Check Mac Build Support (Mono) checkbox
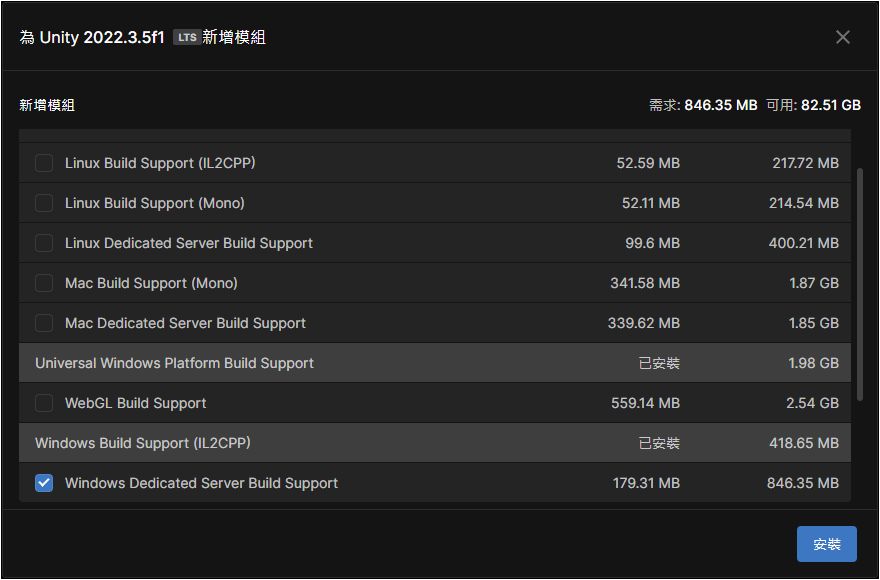The image size is (880, 580). [x=44, y=283]
